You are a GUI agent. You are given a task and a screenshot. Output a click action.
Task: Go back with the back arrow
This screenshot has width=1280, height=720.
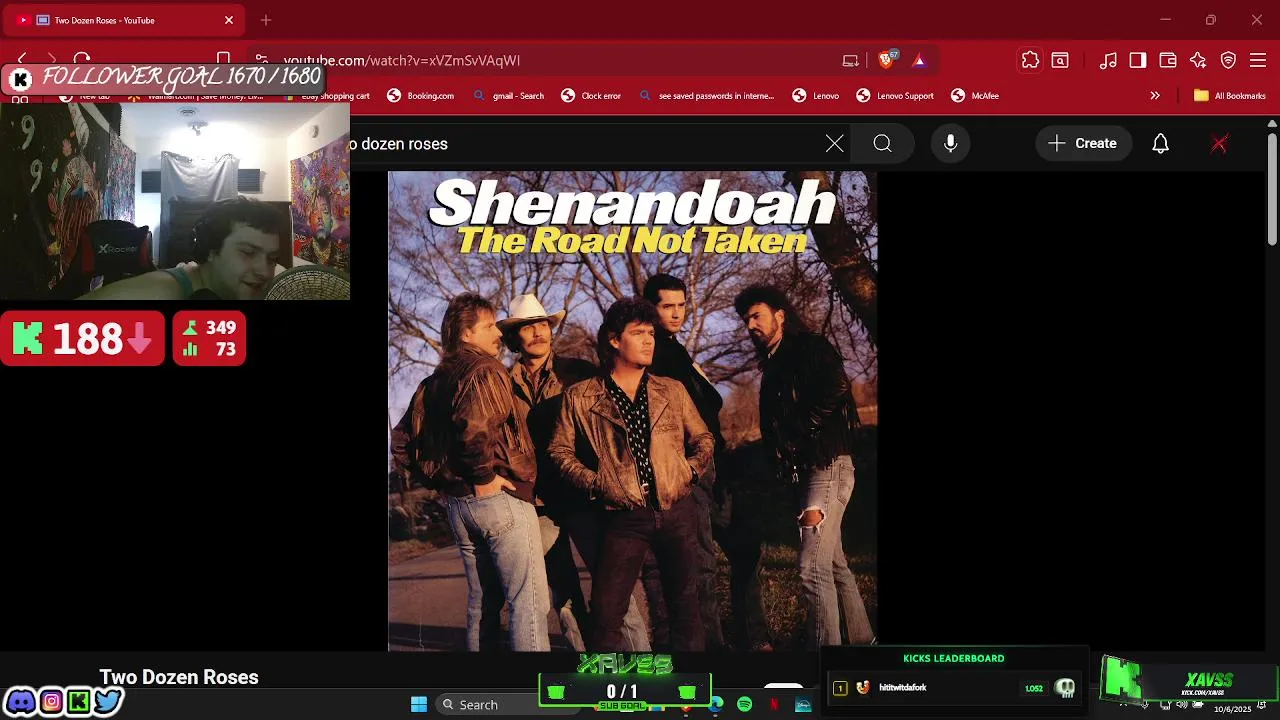point(22,59)
